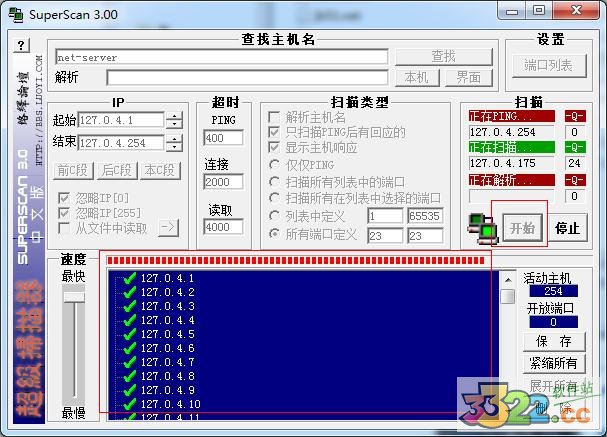Click the 读取 timeout field showing 4000
Image resolution: width=607 pixels, height=437 pixels.
tap(223, 227)
